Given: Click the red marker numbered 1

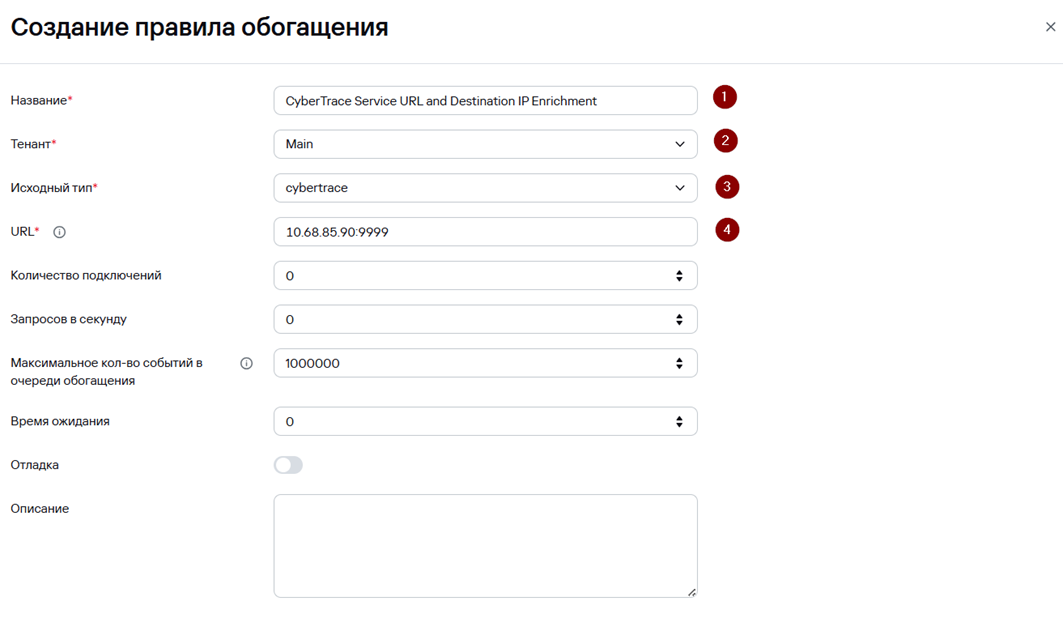Looking at the screenshot, I should pos(724,97).
